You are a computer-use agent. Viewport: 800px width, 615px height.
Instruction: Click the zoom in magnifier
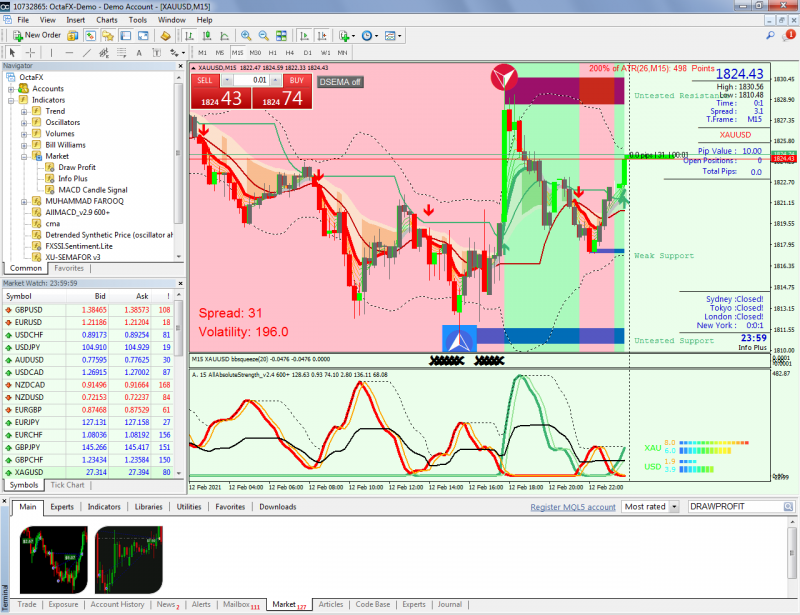246,35
